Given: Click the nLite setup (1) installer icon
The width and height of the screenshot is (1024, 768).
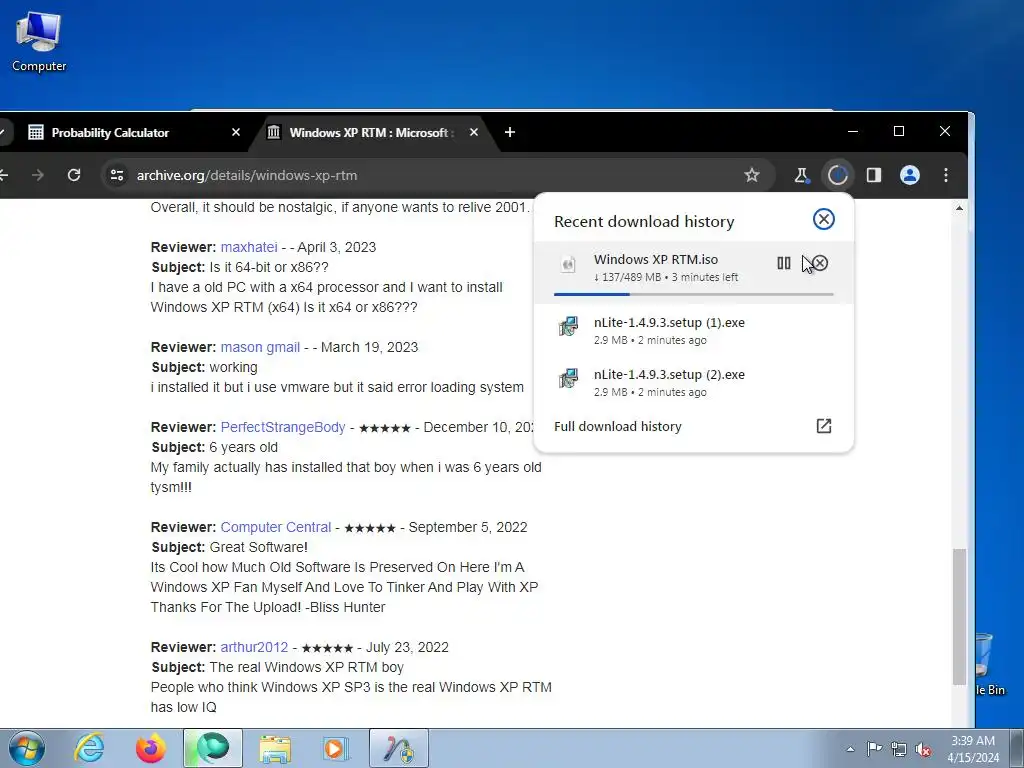Looking at the screenshot, I should [x=568, y=326].
